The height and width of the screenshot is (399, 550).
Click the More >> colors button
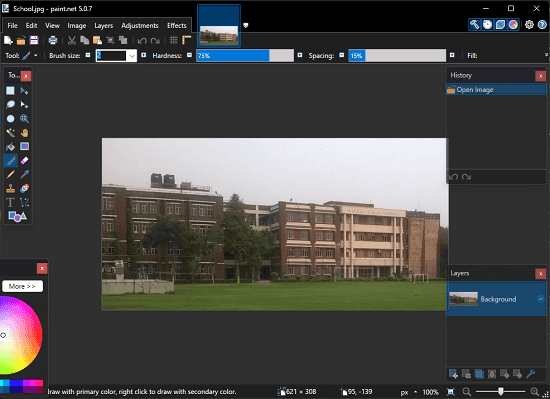22,286
